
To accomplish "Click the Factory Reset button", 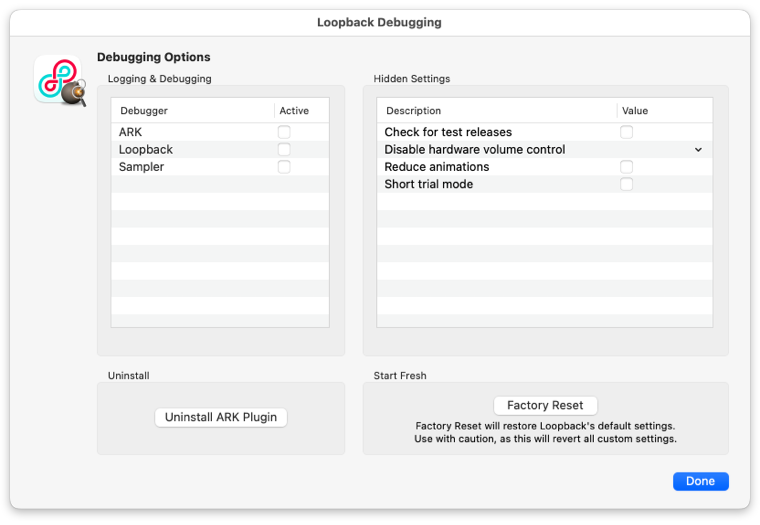I will 545,405.
